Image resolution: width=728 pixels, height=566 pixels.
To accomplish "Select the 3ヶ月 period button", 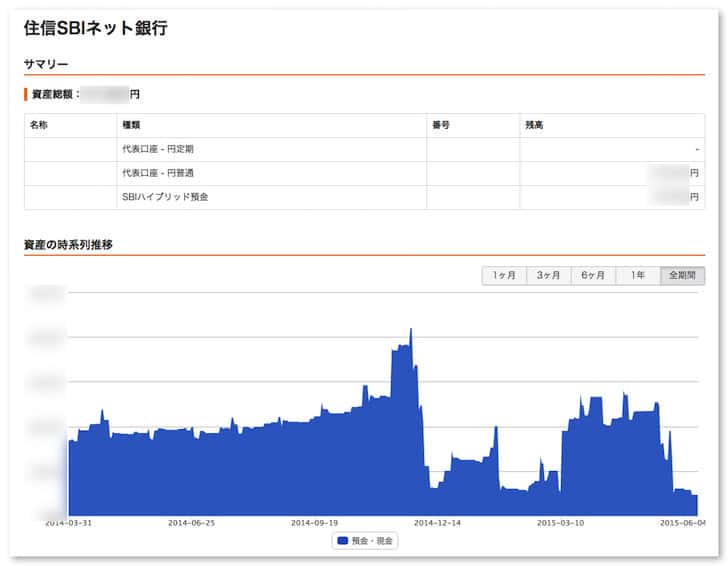I will click(x=548, y=275).
